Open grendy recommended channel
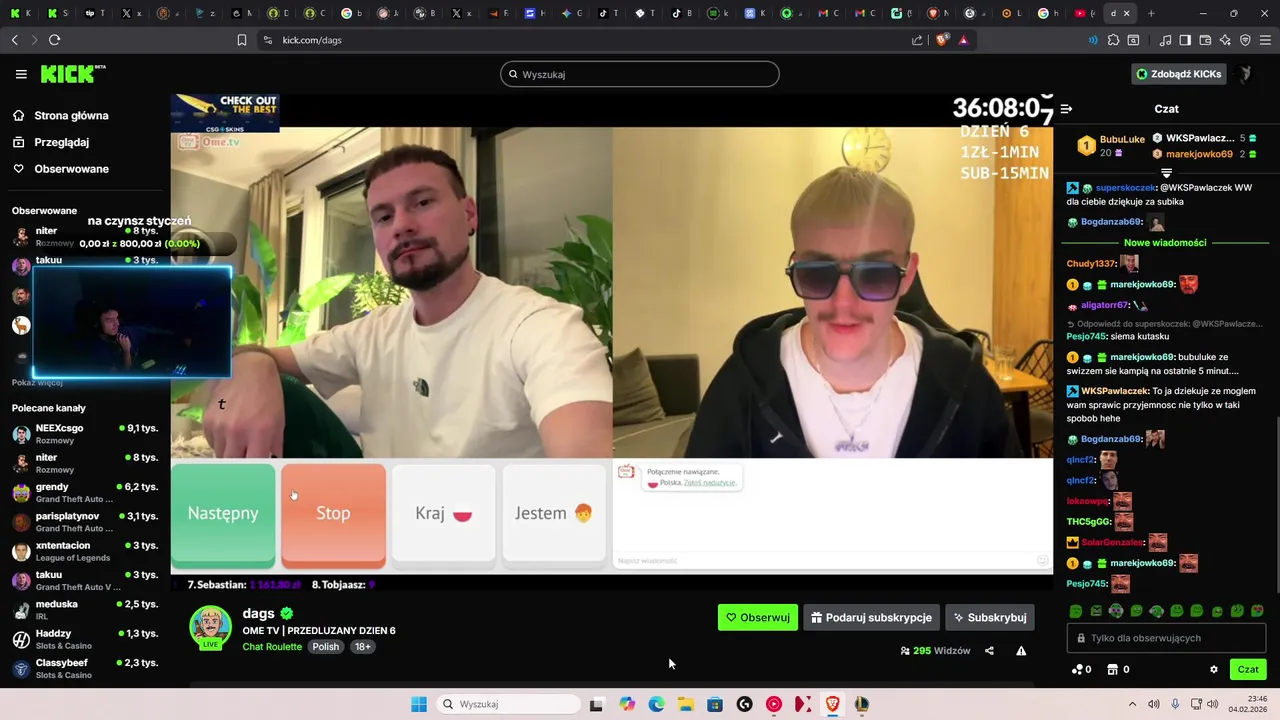The height and width of the screenshot is (720, 1280). pyautogui.click(x=85, y=492)
